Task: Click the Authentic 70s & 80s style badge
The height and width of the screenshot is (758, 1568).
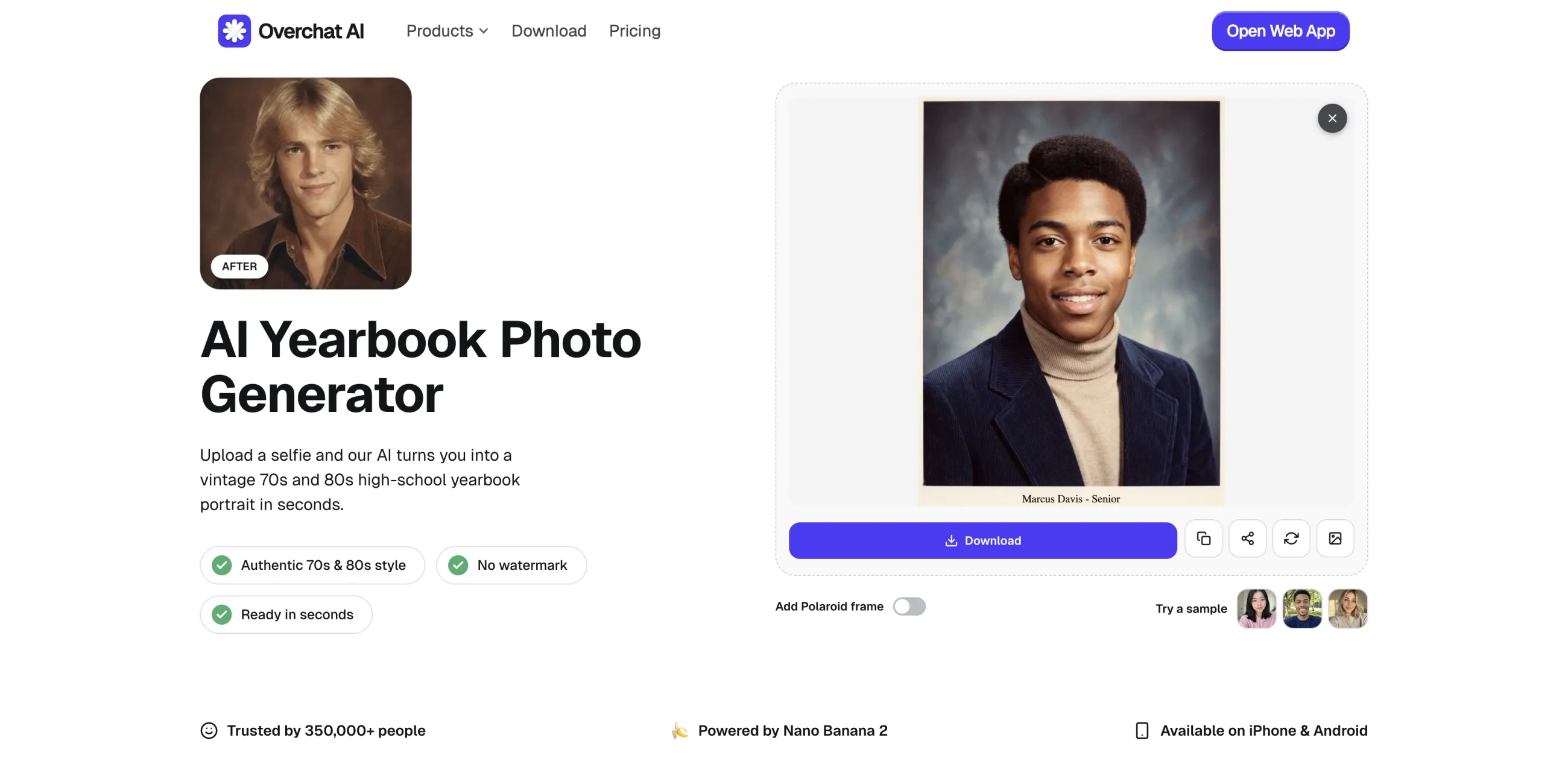Action: tap(312, 565)
